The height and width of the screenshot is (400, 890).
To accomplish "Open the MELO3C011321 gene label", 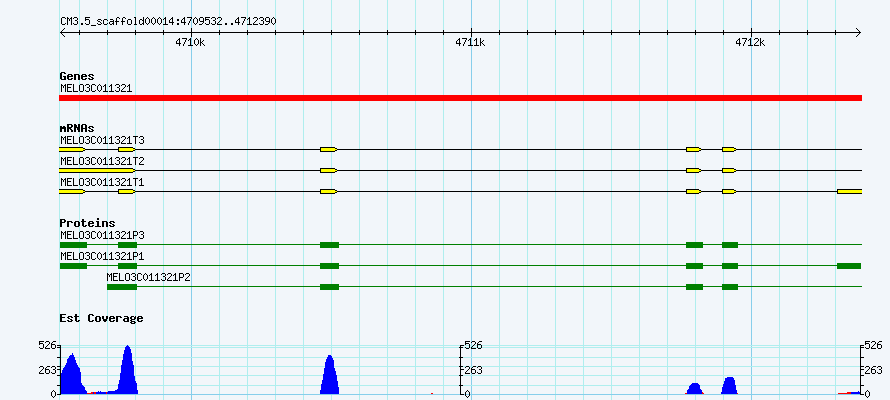I will point(96,88).
